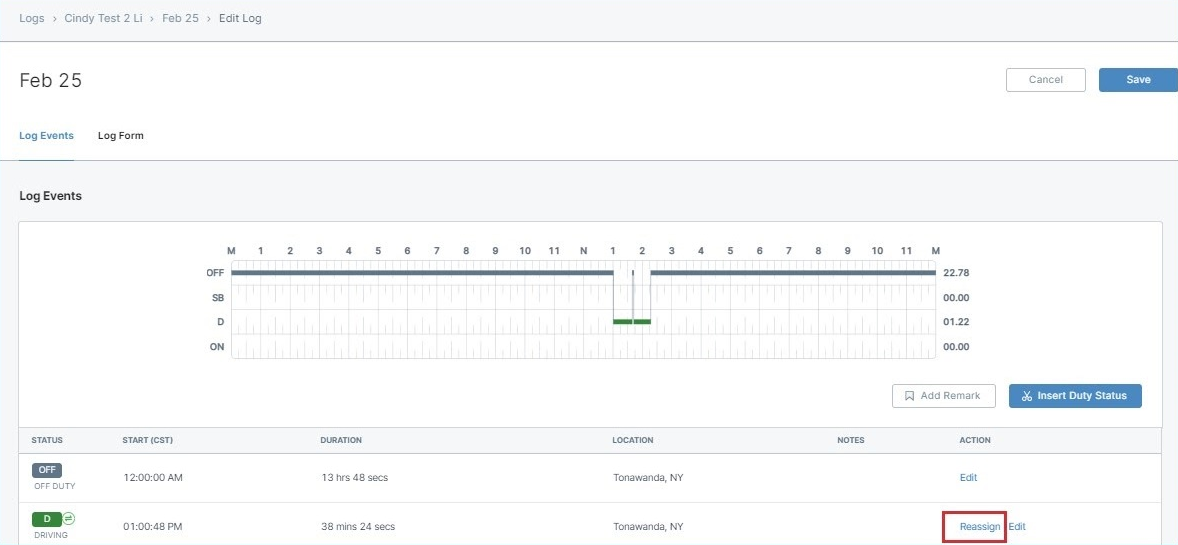Click Tonawanda, NY in the Off Duty row

(x=648, y=477)
